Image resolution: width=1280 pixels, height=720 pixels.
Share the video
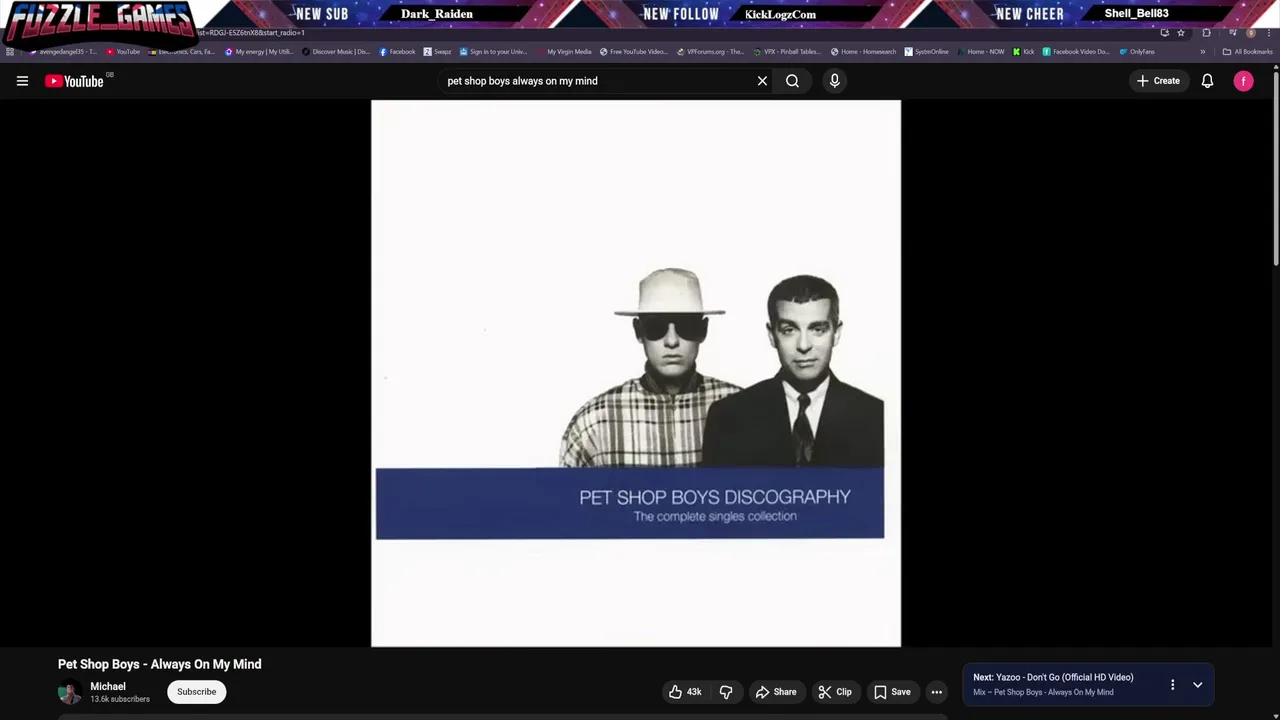tap(776, 692)
